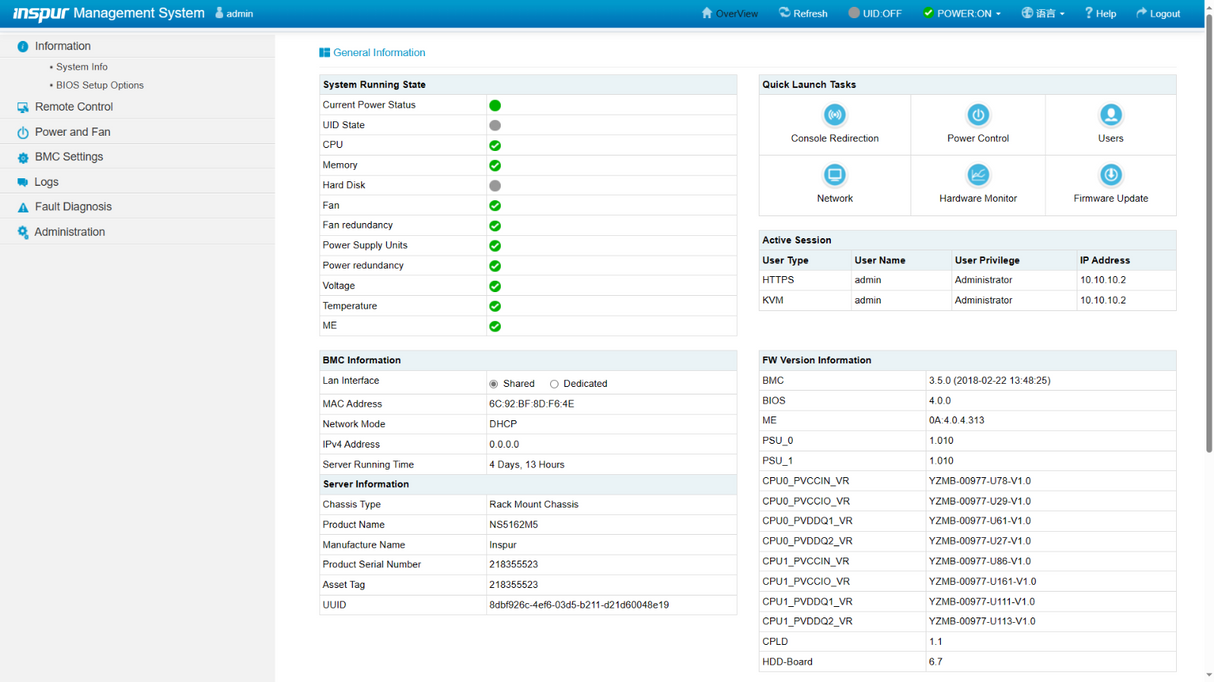Click the Console Redirection label

tap(834, 138)
